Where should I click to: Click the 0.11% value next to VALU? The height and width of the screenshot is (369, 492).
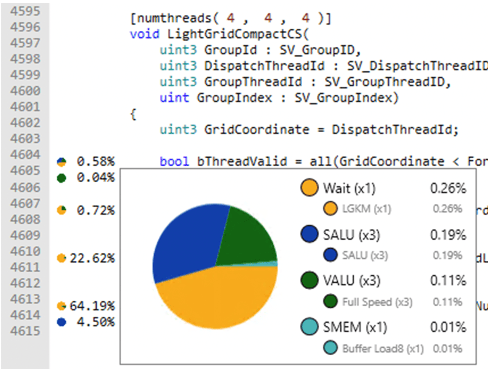448,281
